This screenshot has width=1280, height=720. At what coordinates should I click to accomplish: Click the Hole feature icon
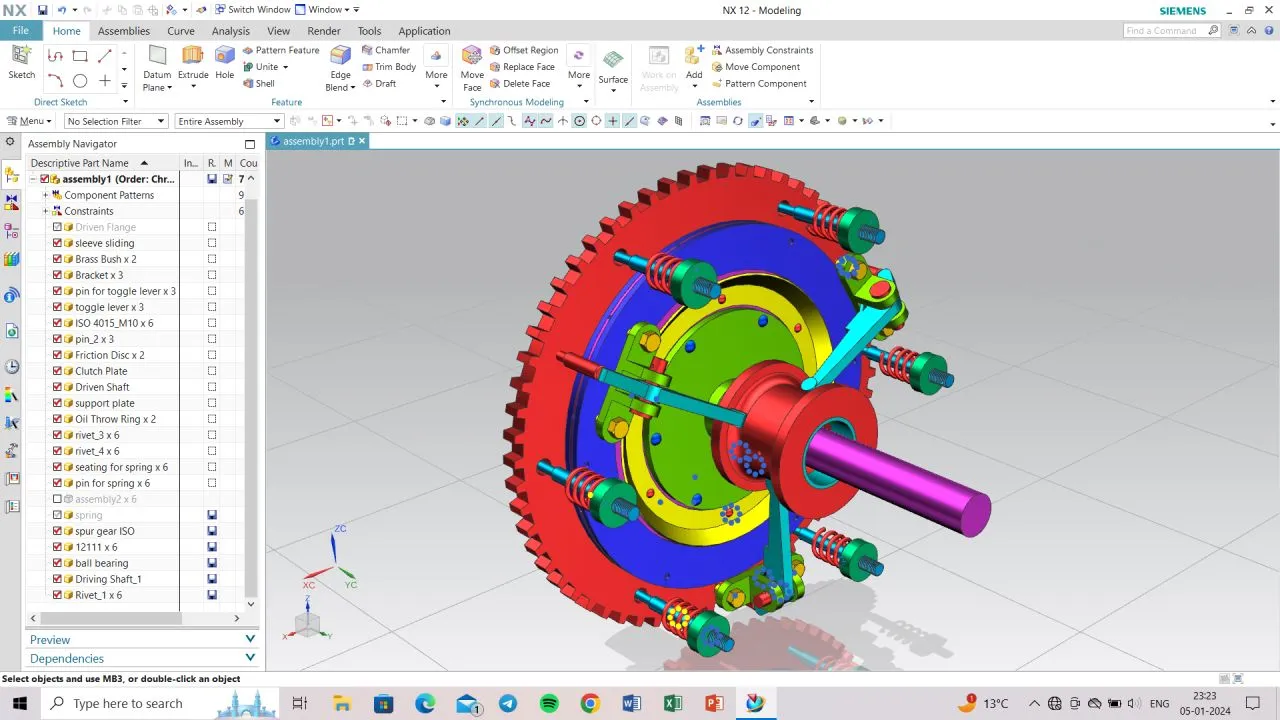[x=225, y=55]
